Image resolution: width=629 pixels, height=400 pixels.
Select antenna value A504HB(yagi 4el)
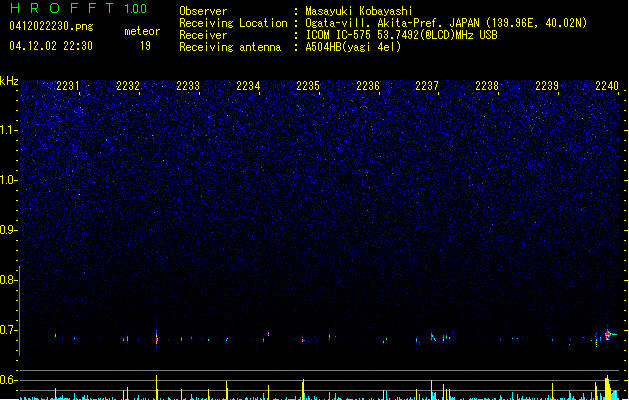[353, 47]
